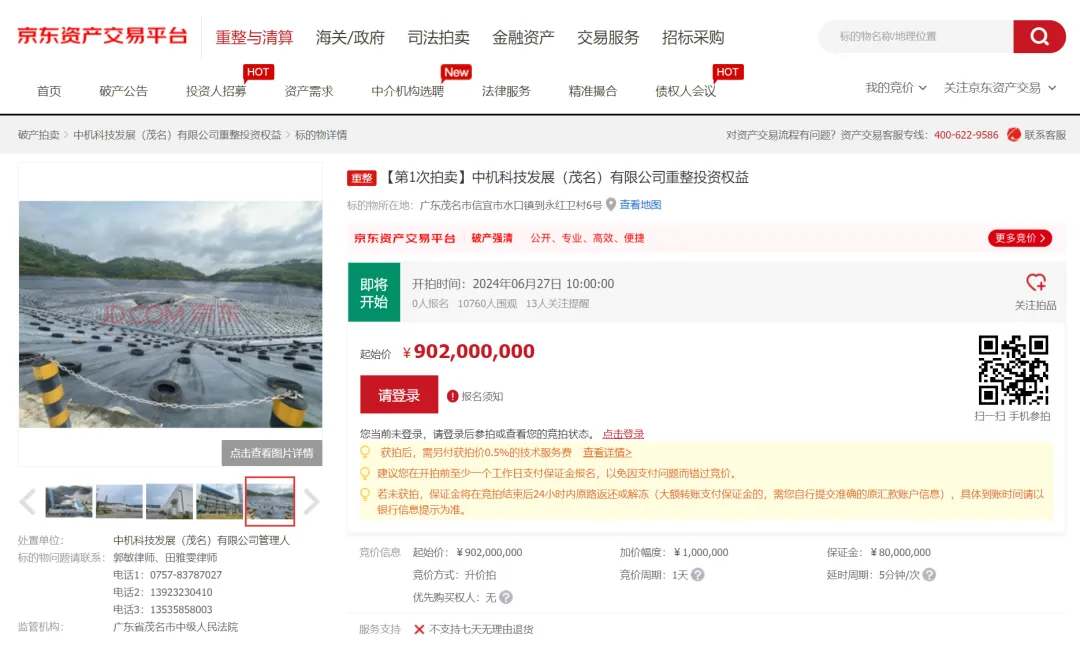Click the auction title 【第1次拍卖】中机科技发展

(565, 177)
